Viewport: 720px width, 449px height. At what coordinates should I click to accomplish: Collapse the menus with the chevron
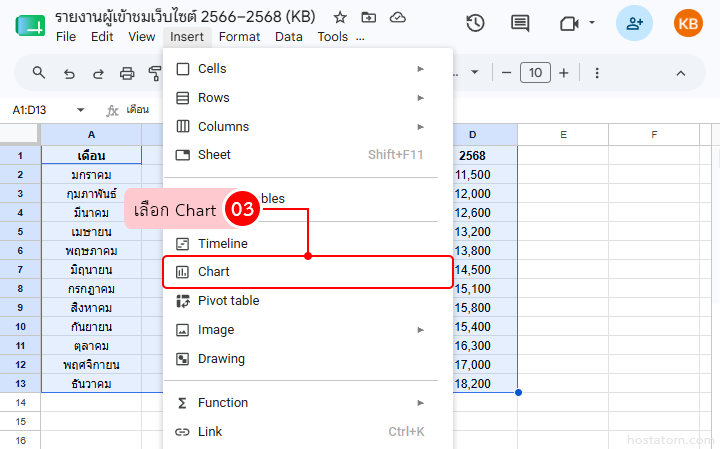[681, 73]
